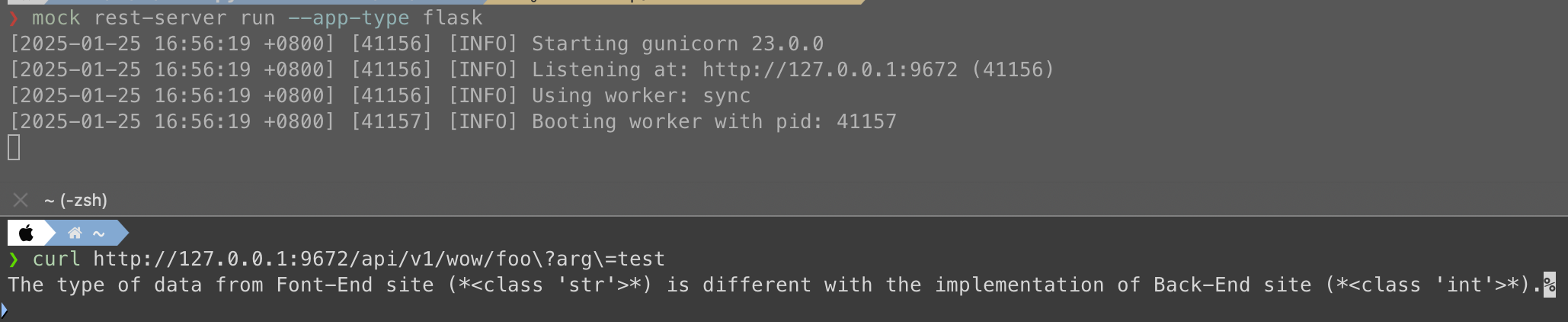Image resolution: width=1568 pixels, height=322 pixels.
Task: Click the gunicorn listening address http://127.0.0.1:9672
Action: click(x=830, y=69)
